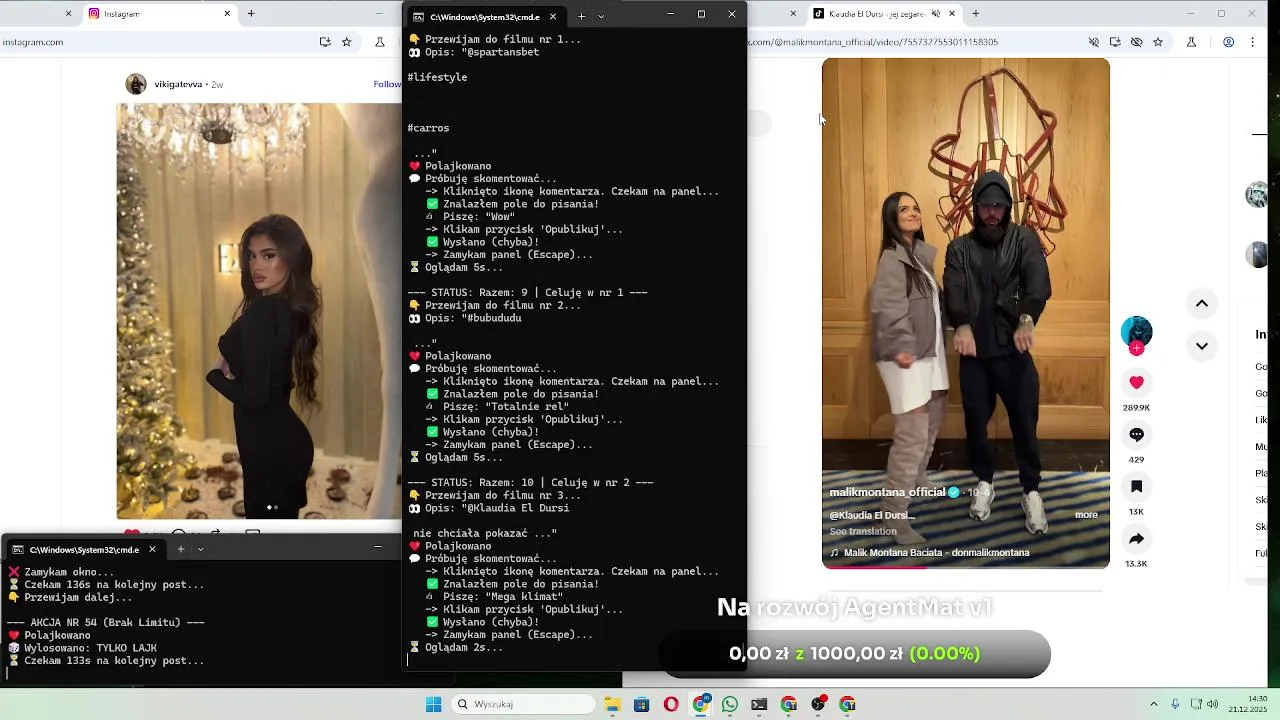The width and height of the screenshot is (1280, 720).
Task: Open new tab in Instagram Chrome window
Action: [x=250, y=14]
